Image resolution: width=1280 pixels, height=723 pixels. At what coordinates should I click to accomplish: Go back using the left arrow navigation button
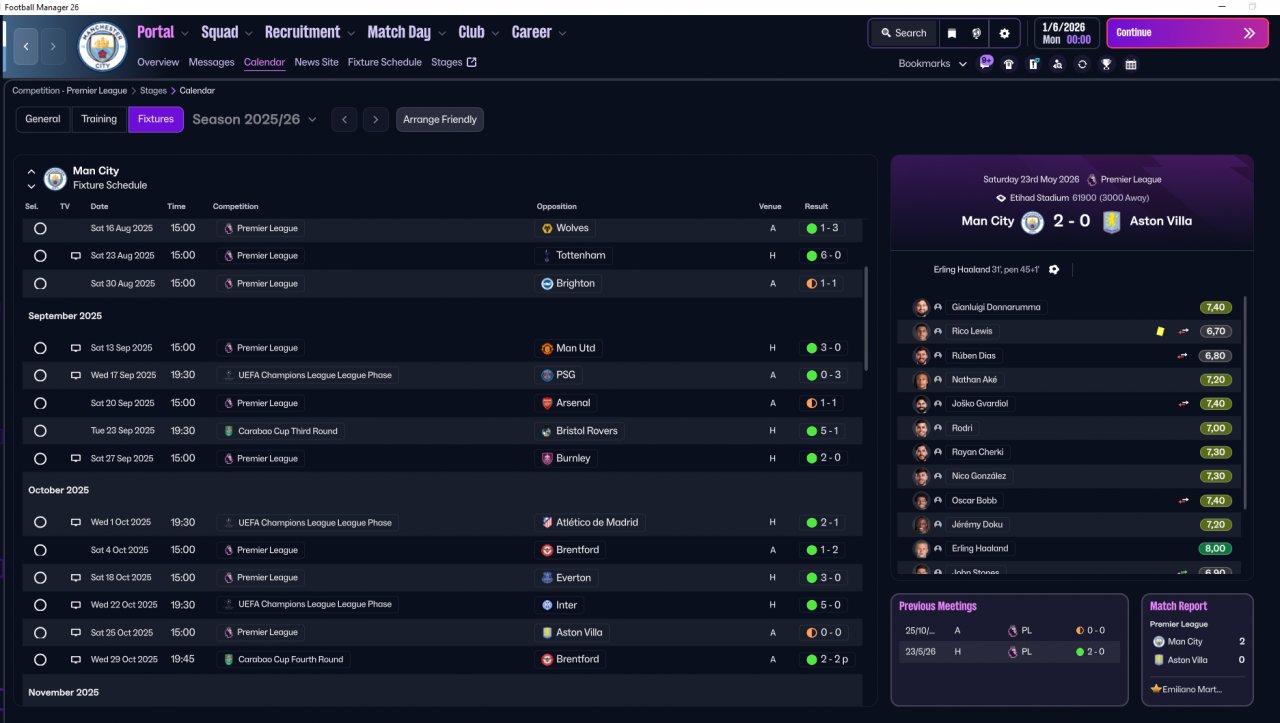click(x=26, y=46)
